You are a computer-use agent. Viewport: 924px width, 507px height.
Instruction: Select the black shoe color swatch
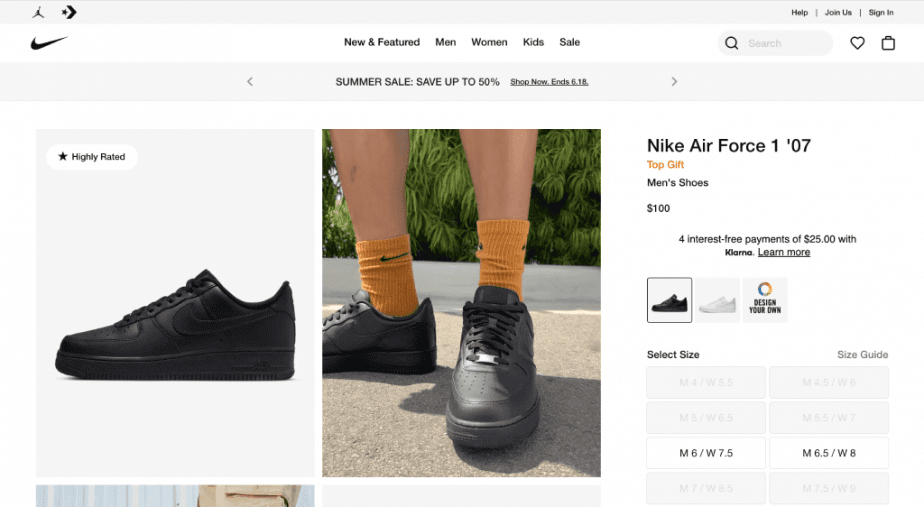669,300
